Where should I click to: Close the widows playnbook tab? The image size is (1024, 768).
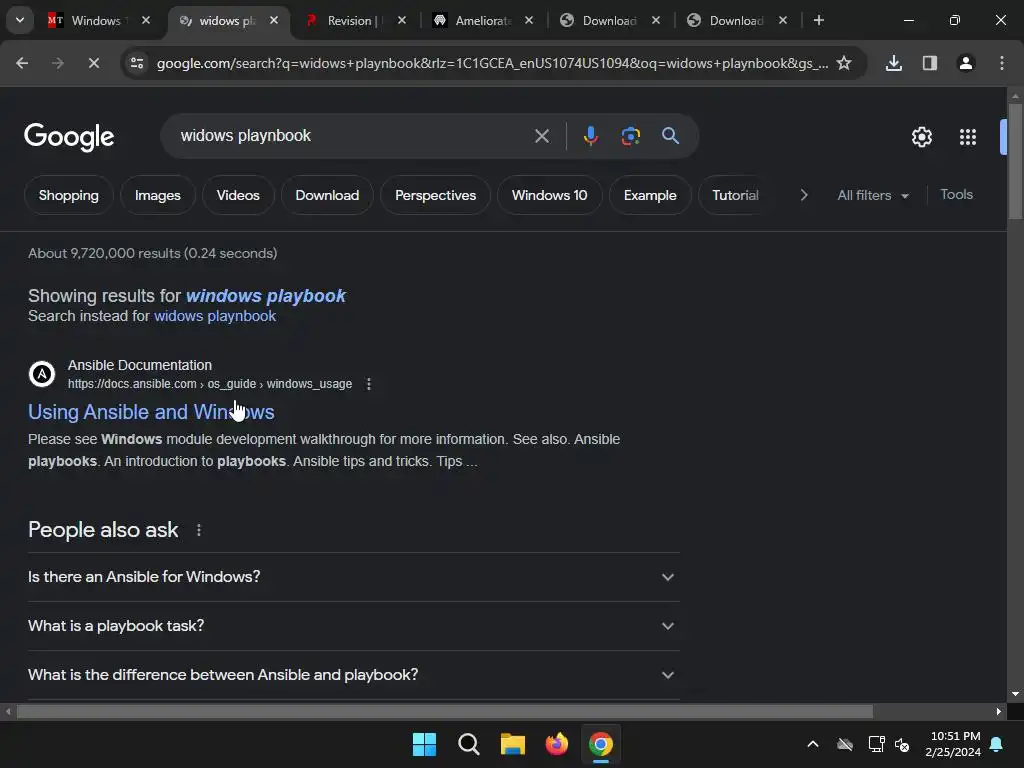click(274, 20)
